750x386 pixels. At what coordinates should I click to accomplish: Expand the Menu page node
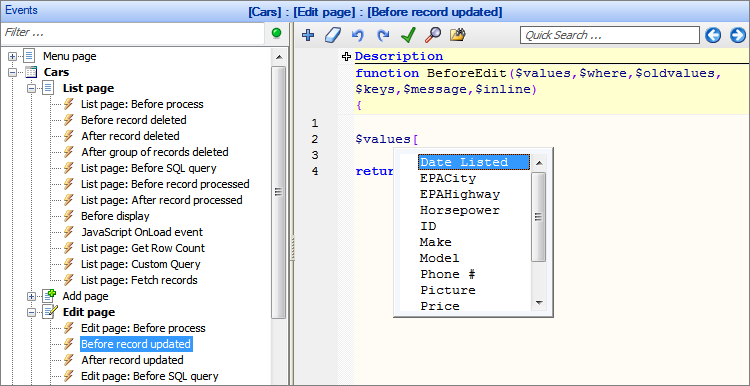[x=12, y=56]
